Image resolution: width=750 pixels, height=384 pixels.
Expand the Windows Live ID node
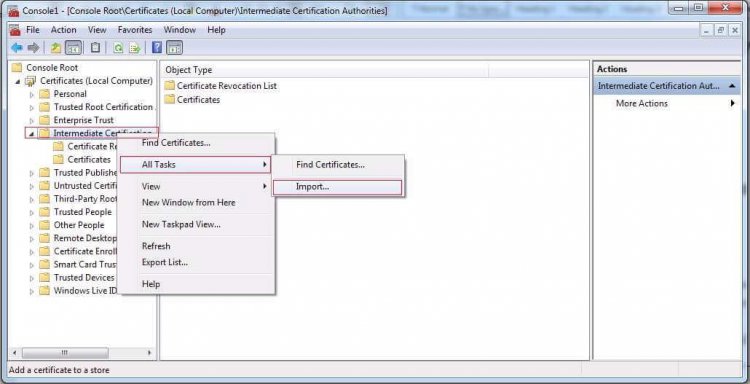pos(32,291)
